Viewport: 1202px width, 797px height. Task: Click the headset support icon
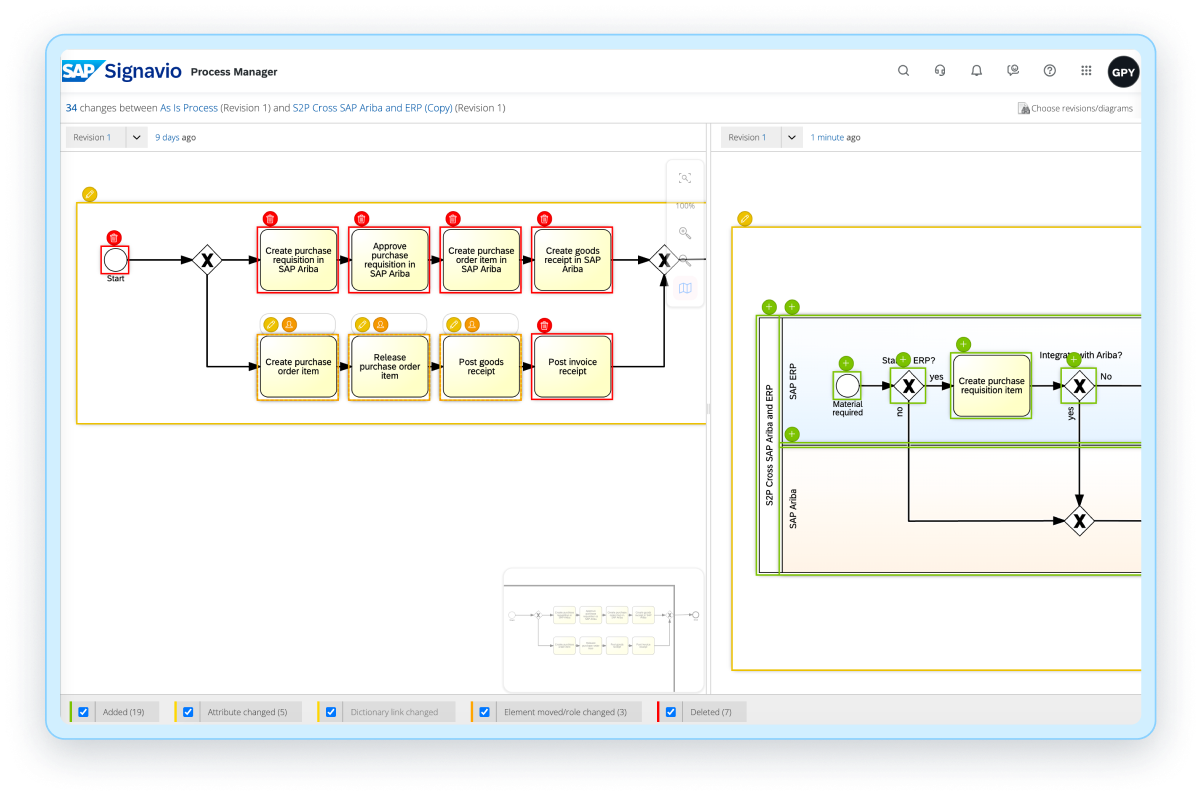[940, 71]
